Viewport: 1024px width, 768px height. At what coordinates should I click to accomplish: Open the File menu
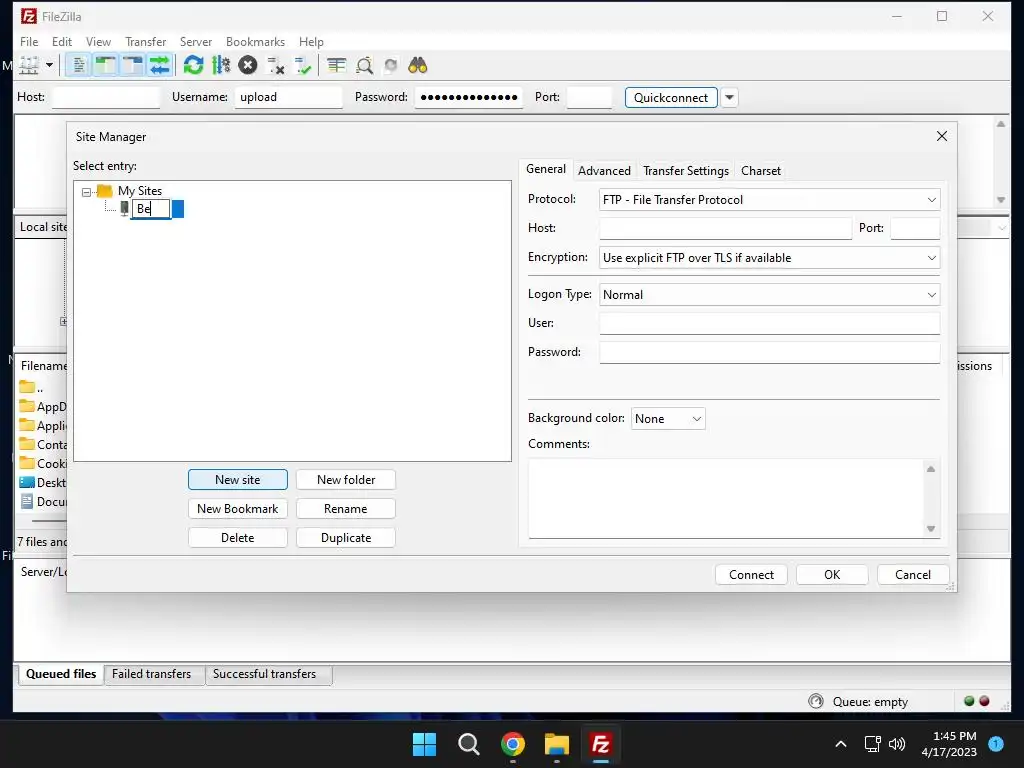[x=29, y=42]
